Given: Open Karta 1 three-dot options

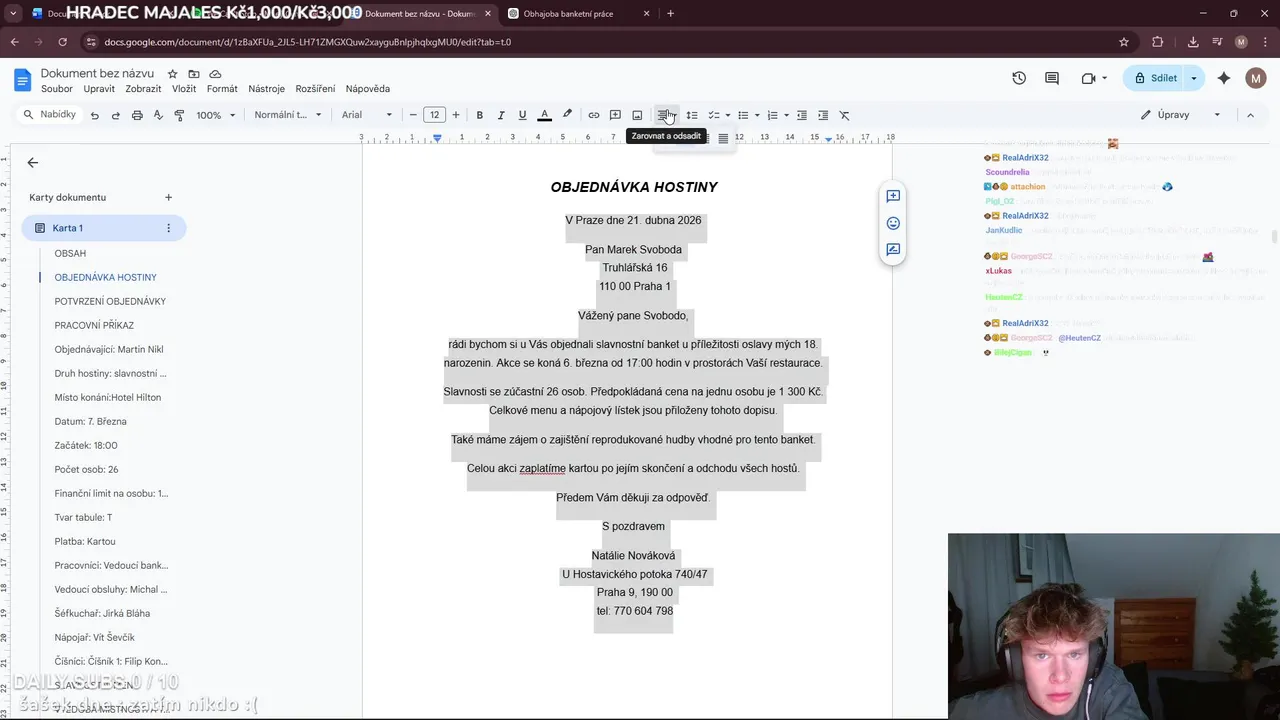Looking at the screenshot, I should pyautogui.click(x=168, y=228).
